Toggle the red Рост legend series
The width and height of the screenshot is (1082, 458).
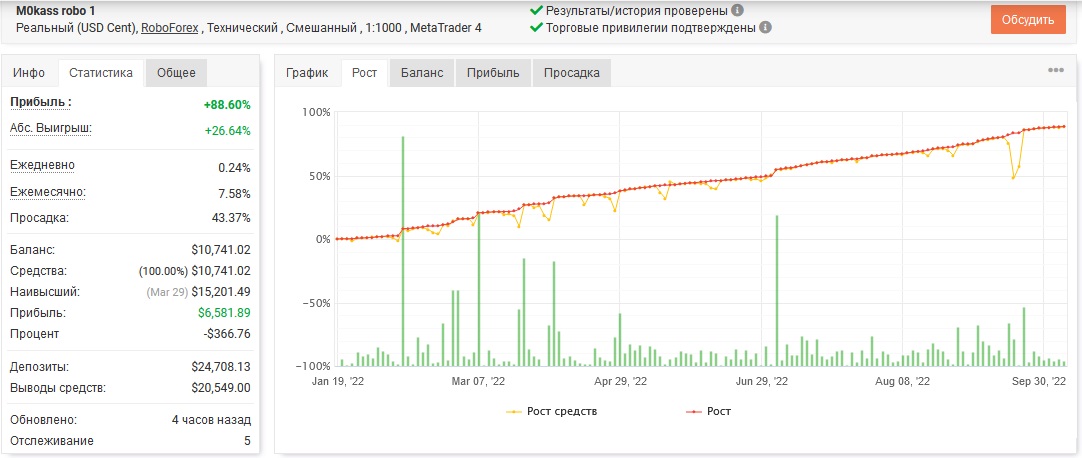pyautogui.click(x=709, y=412)
